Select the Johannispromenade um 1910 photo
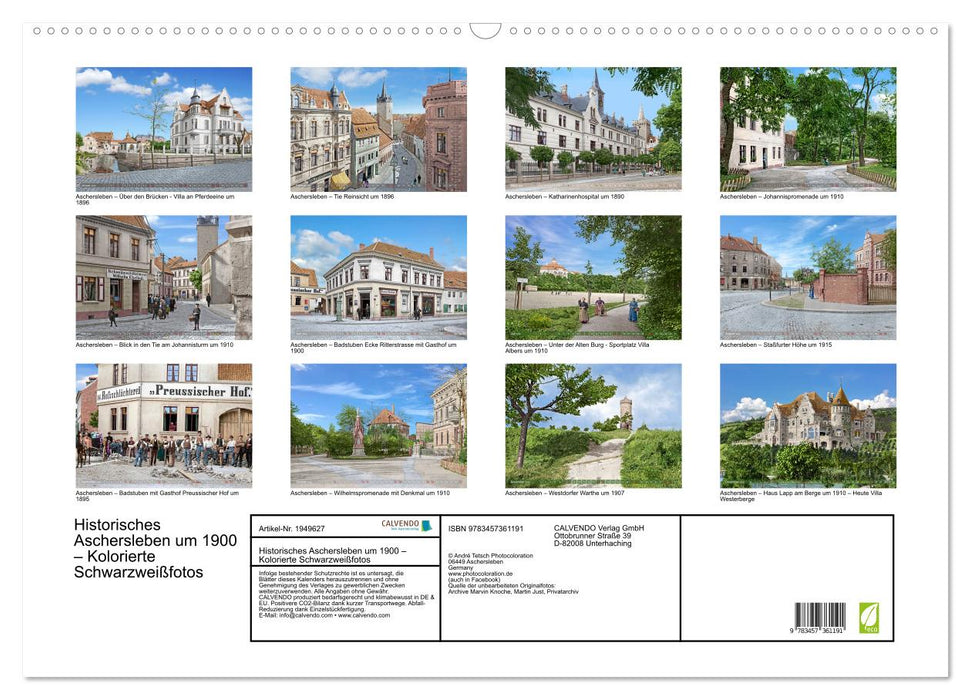The width and height of the screenshot is (971, 700). 808,128
